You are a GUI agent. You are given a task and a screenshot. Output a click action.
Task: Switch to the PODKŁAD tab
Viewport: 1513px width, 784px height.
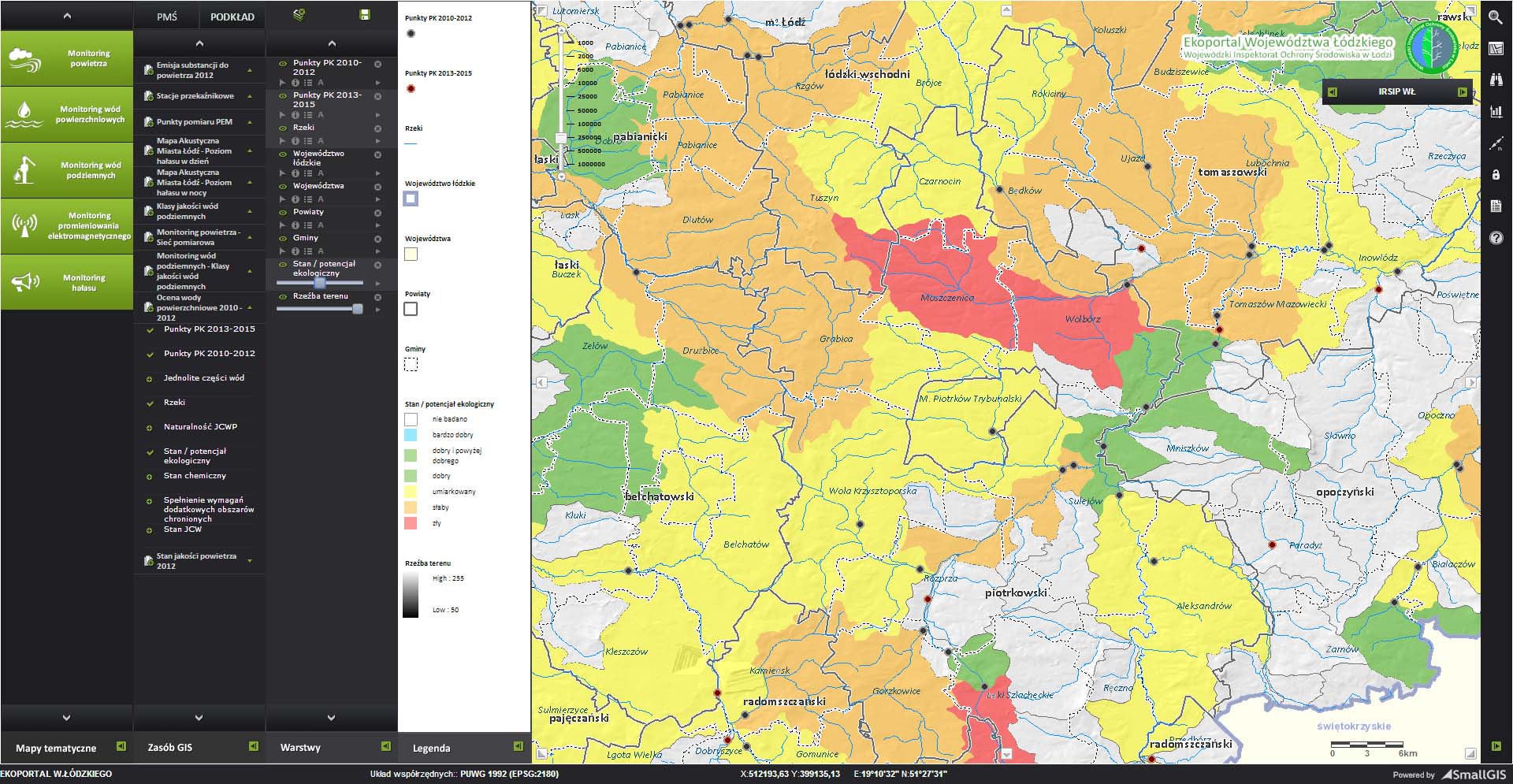tap(232, 17)
